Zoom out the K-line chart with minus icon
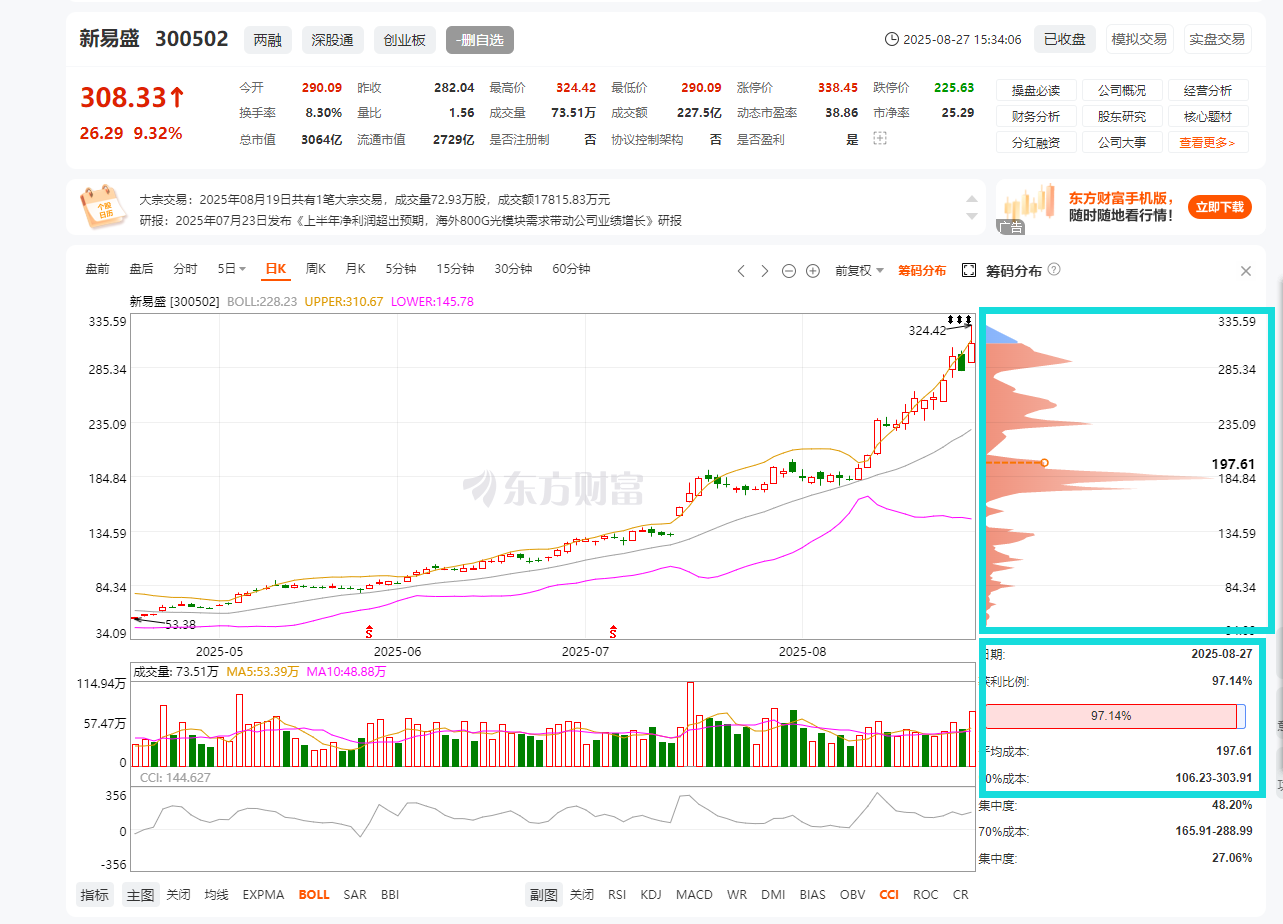Viewport: 1283px width, 924px height. 789,271
